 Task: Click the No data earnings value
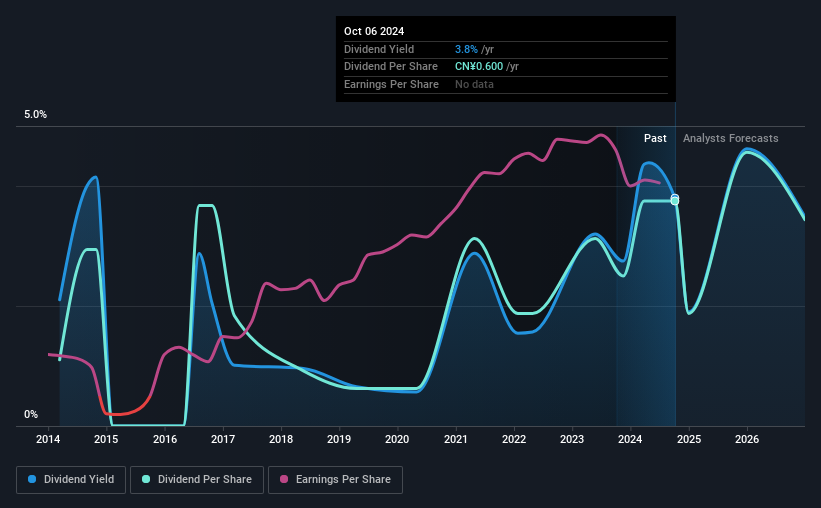[474, 84]
